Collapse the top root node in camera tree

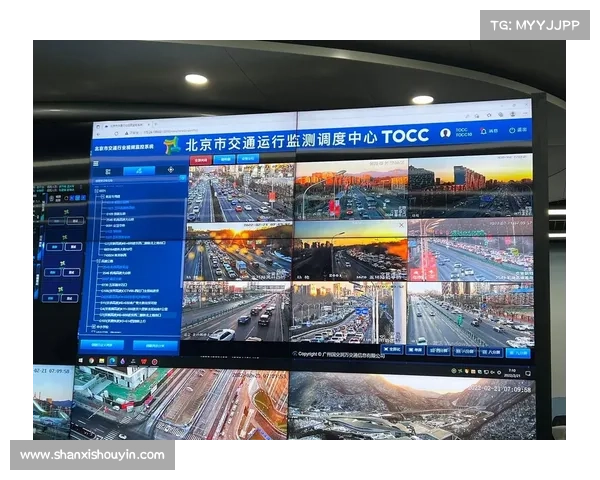(97, 190)
